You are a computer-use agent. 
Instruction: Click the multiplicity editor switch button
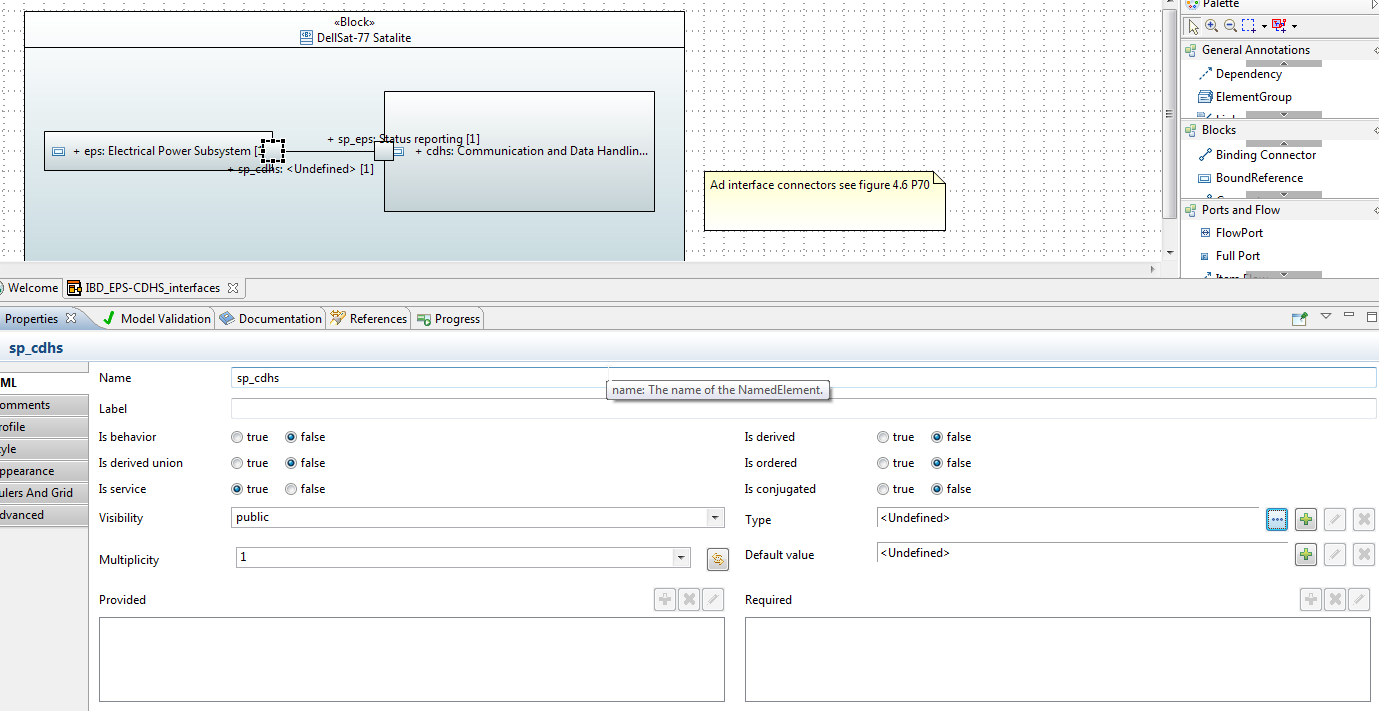[717, 560]
